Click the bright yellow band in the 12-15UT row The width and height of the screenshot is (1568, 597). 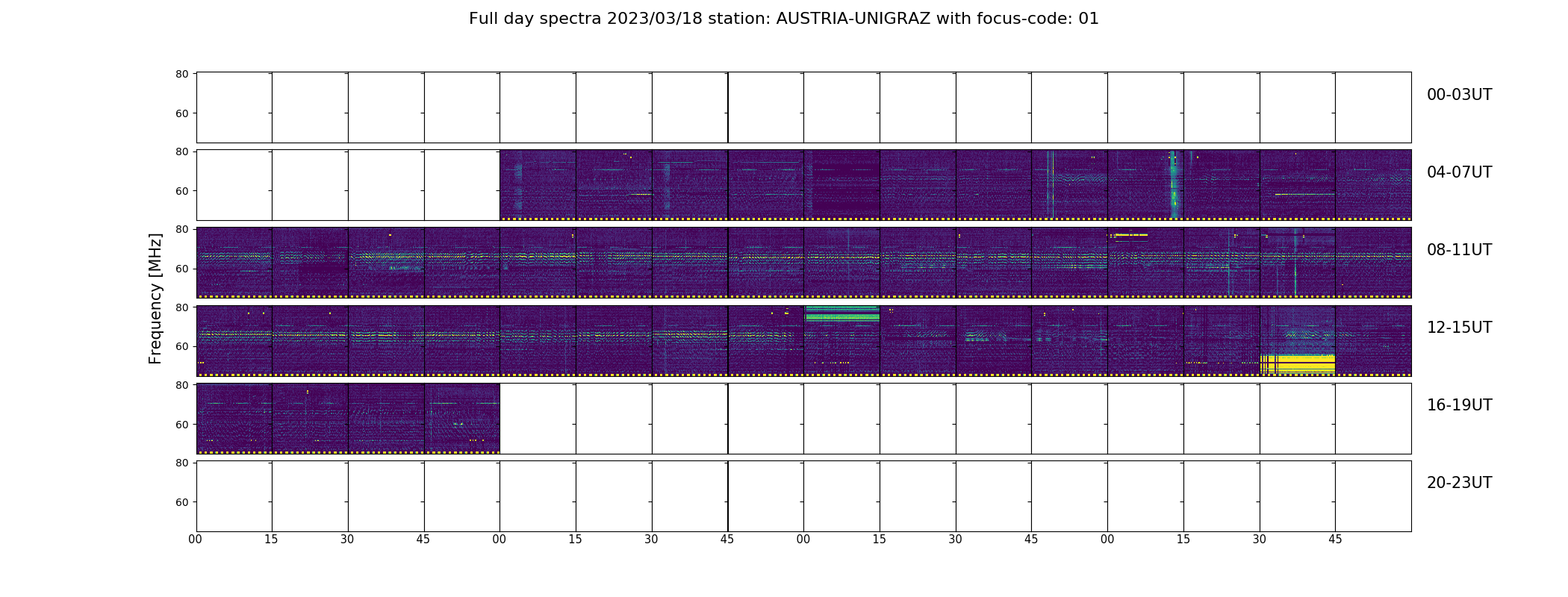pyautogui.click(x=1297, y=364)
